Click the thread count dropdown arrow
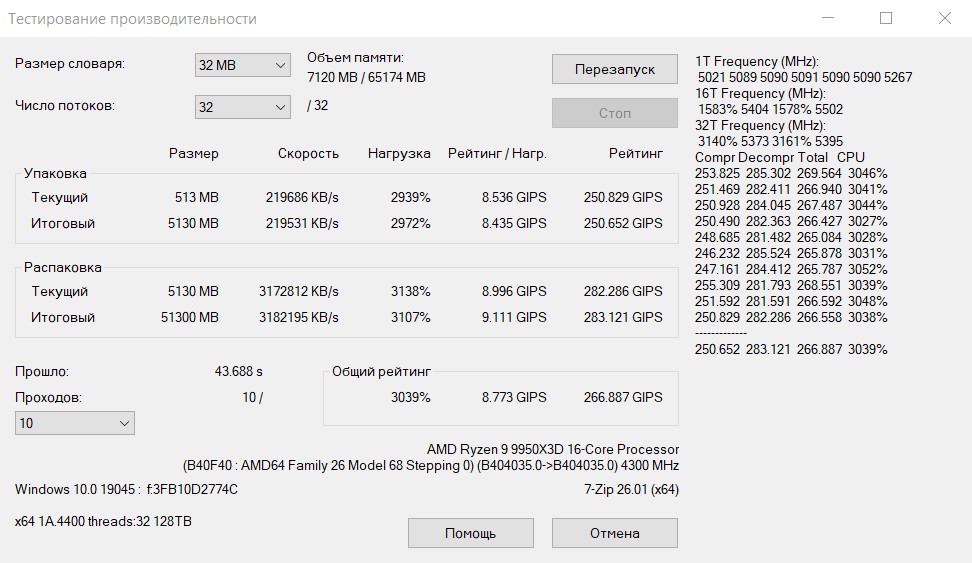972x563 pixels. tap(280, 107)
